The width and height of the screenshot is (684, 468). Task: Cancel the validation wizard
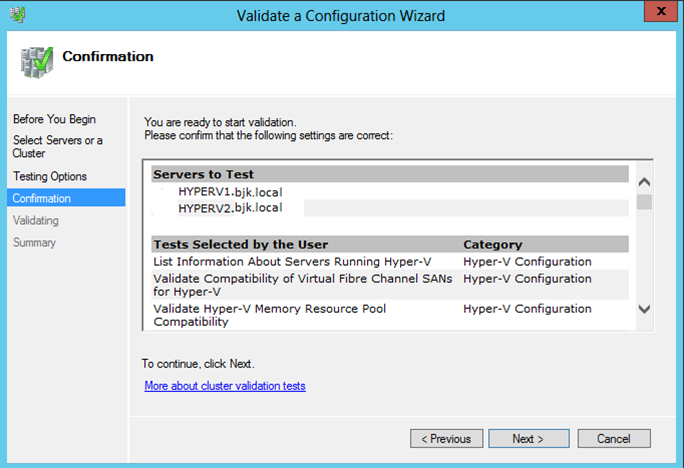(x=613, y=438)
